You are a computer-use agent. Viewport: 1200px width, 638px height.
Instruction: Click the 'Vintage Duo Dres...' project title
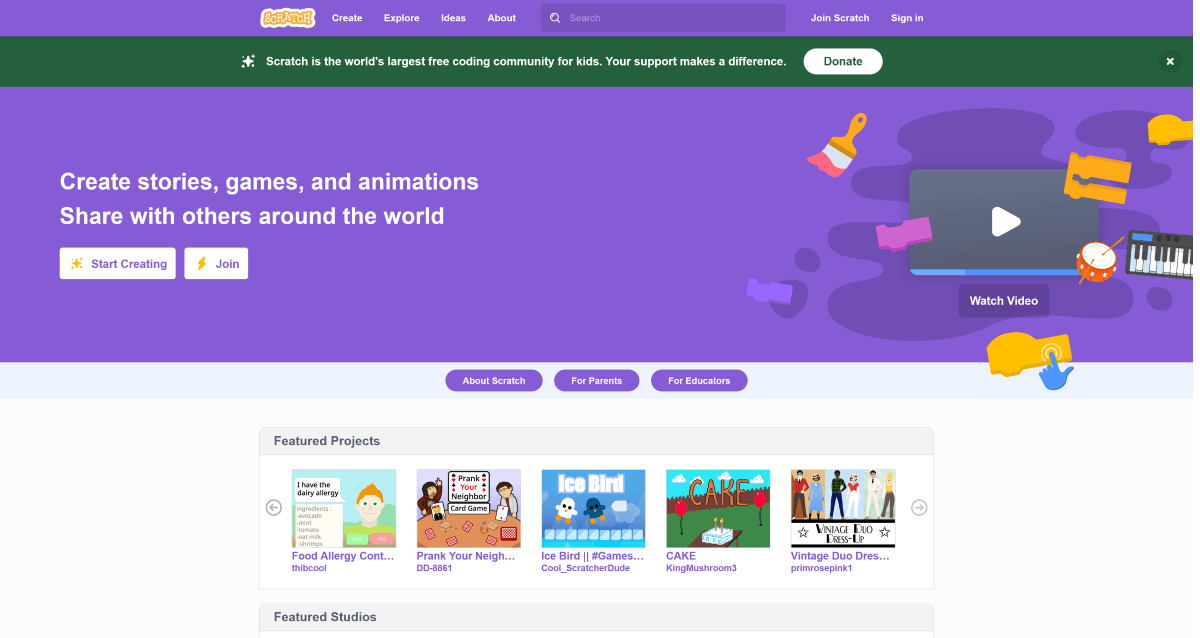point(841,556)
